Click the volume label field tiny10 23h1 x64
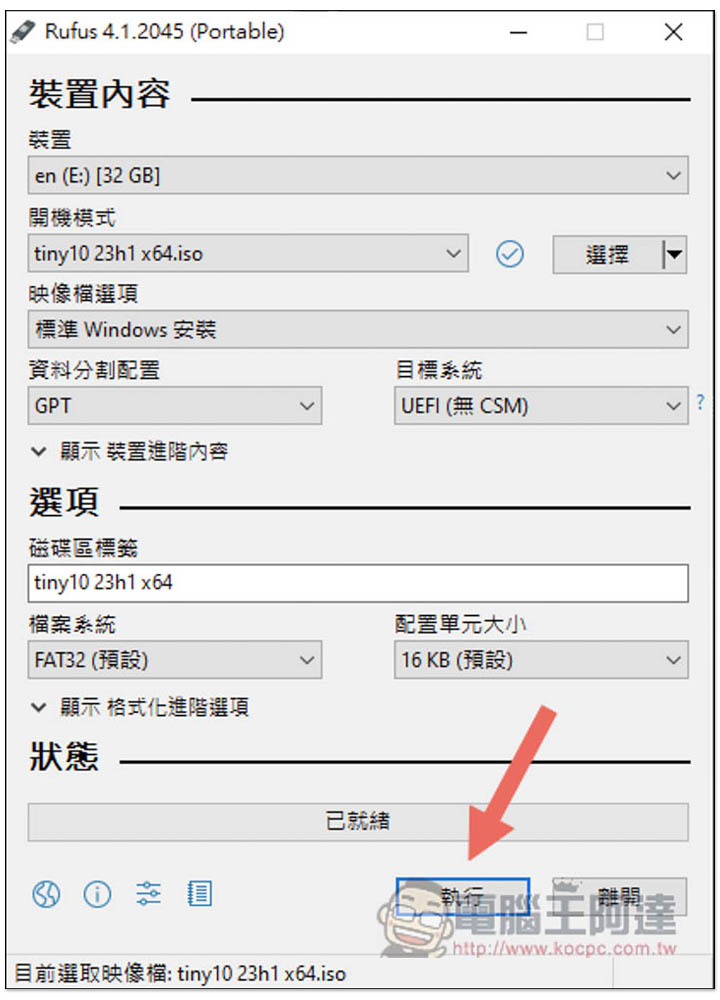This screenshot has width=720, height=1000. point(358,583)
